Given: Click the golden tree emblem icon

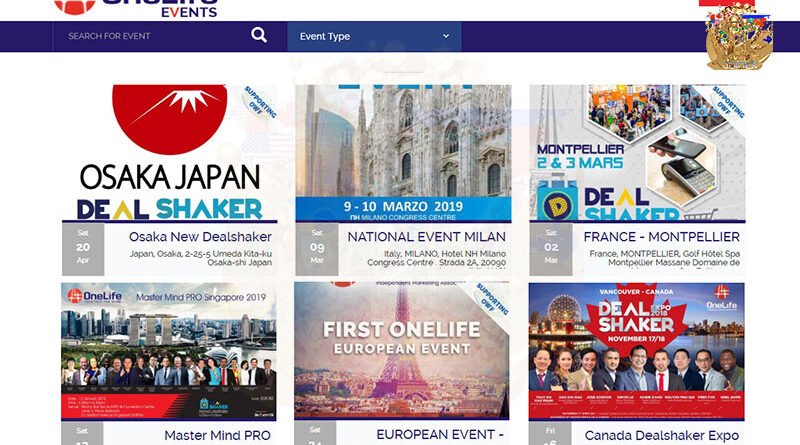Looking at the screenshot, I should (739, 38).
